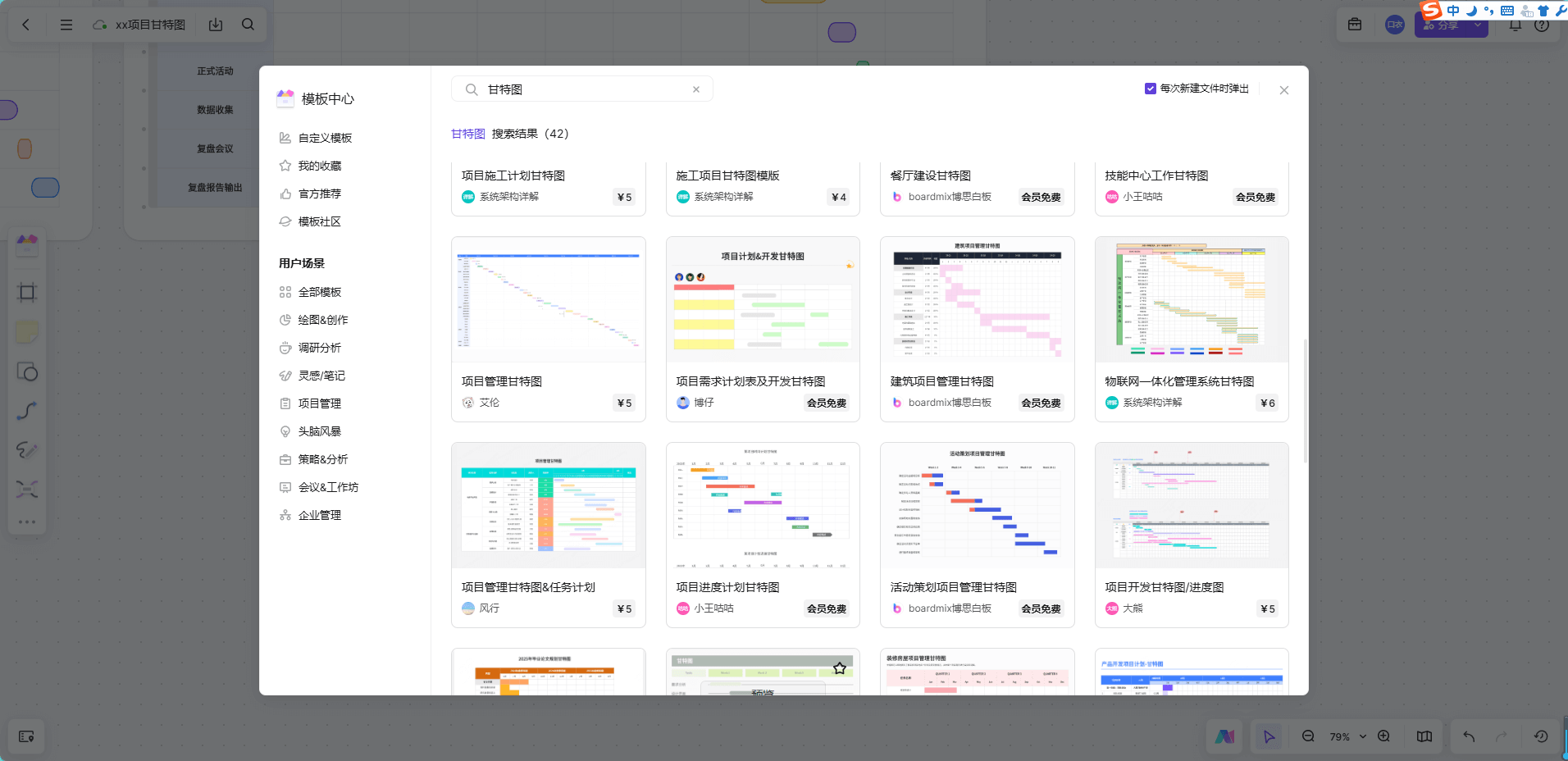Click the template list vertical scrollbar
The height and width of the screenshot is (761, 1568).
point(1304,400)
